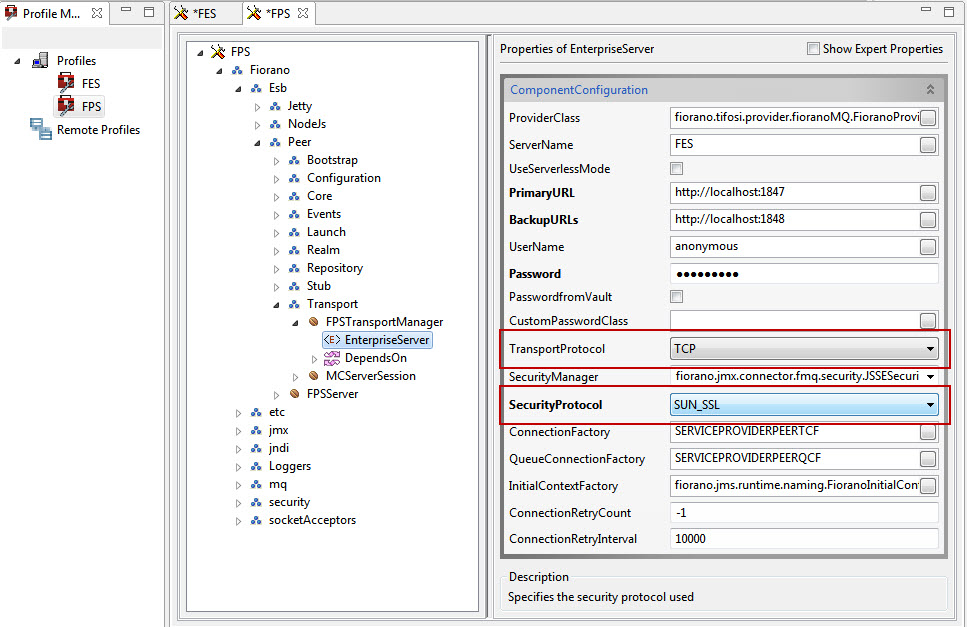Click the Profile Manager view icon
The width and height of the screenshot is (967, 627).
click(10, 12)
